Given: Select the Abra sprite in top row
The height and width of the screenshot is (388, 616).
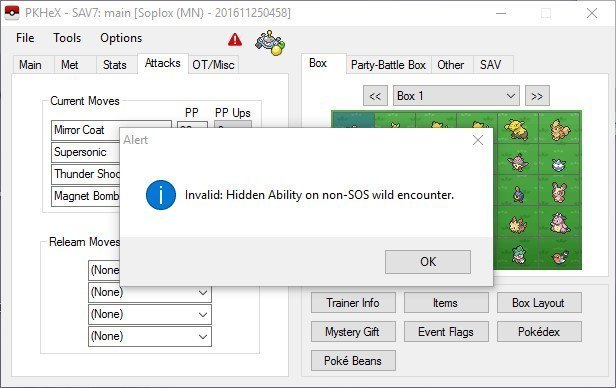Looking at the screenshot, I should (x=517, y=128).
